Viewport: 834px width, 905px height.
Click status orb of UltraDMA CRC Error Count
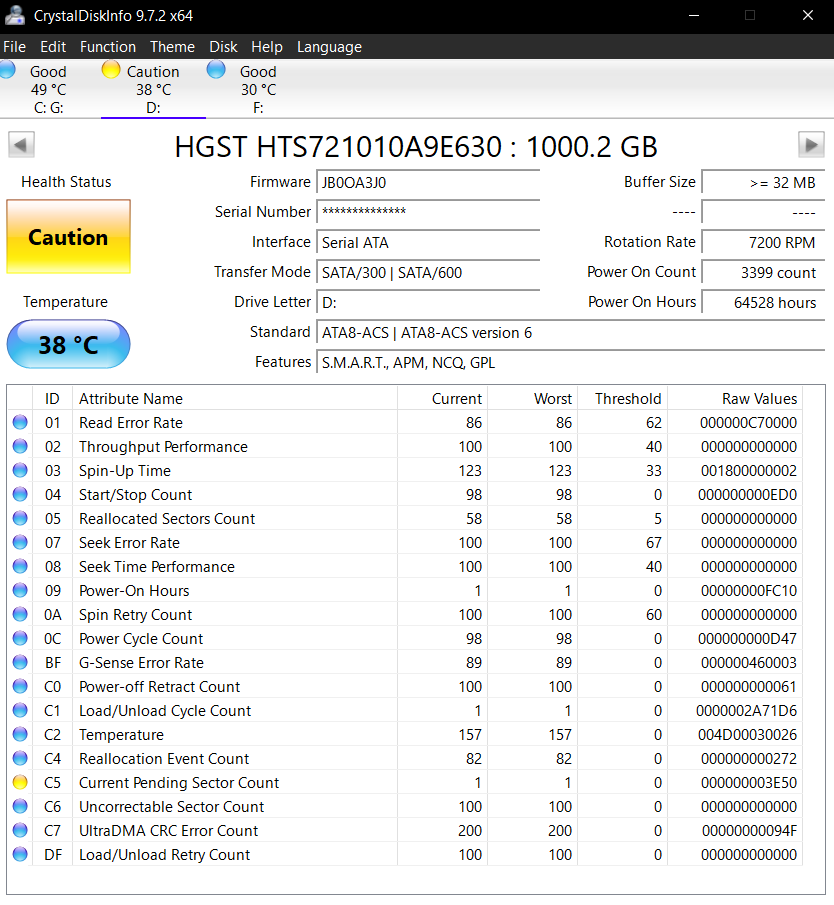click(x=20, y=831)
